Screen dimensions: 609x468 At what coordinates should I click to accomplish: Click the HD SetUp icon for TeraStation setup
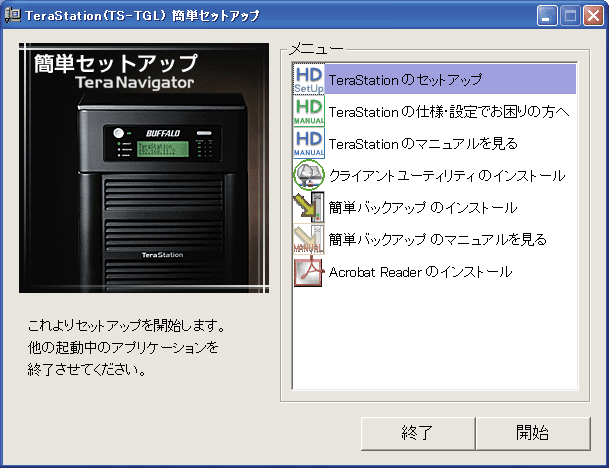[x=309, y=79]
